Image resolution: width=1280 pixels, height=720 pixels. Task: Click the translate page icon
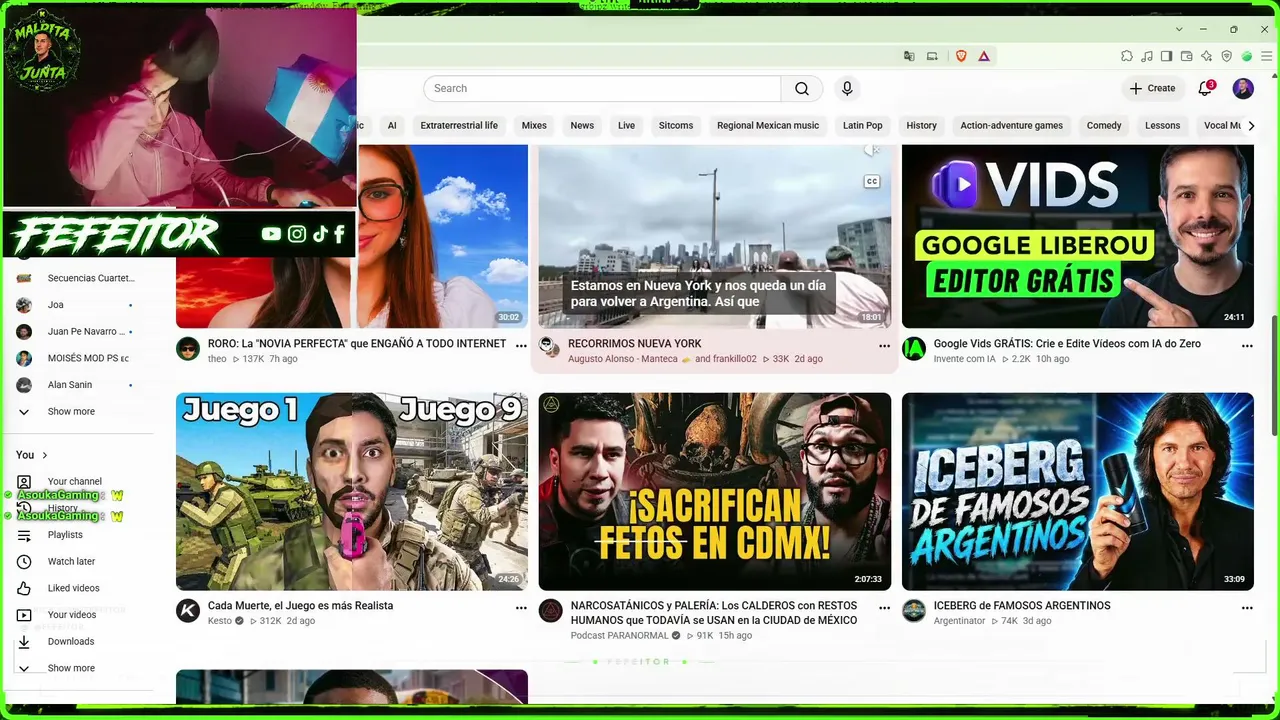[909, 56]
